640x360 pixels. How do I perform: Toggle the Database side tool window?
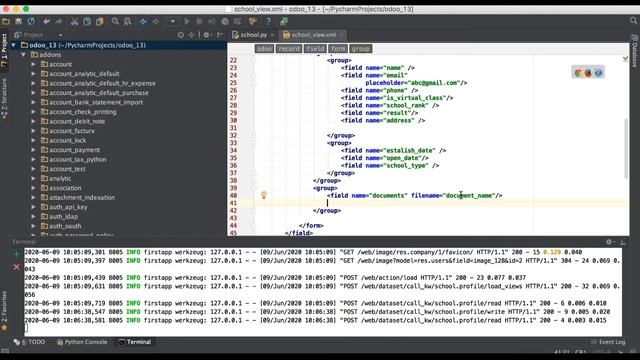(x=635, y=51)
